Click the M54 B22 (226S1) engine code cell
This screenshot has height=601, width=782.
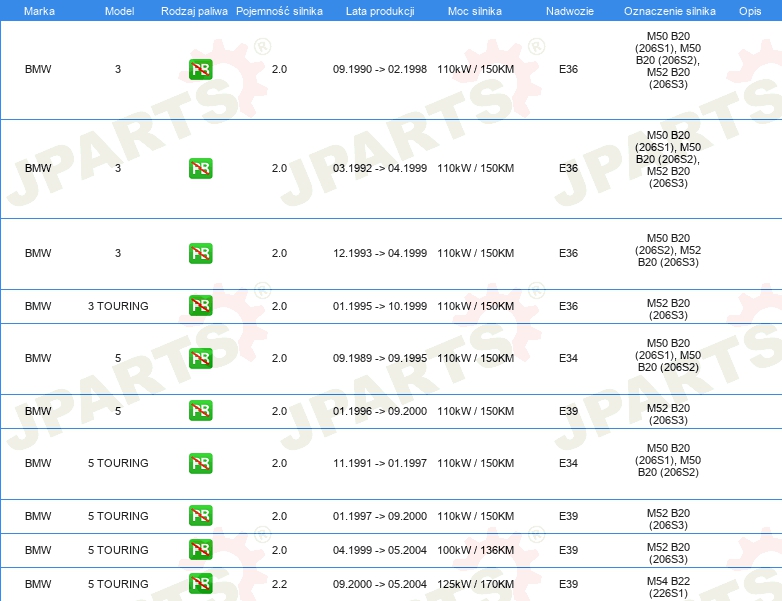668,586
